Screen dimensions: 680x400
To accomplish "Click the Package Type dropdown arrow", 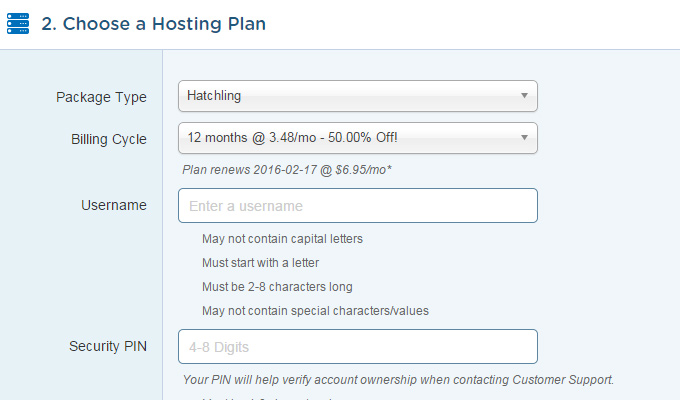I will tap(524, 95).
